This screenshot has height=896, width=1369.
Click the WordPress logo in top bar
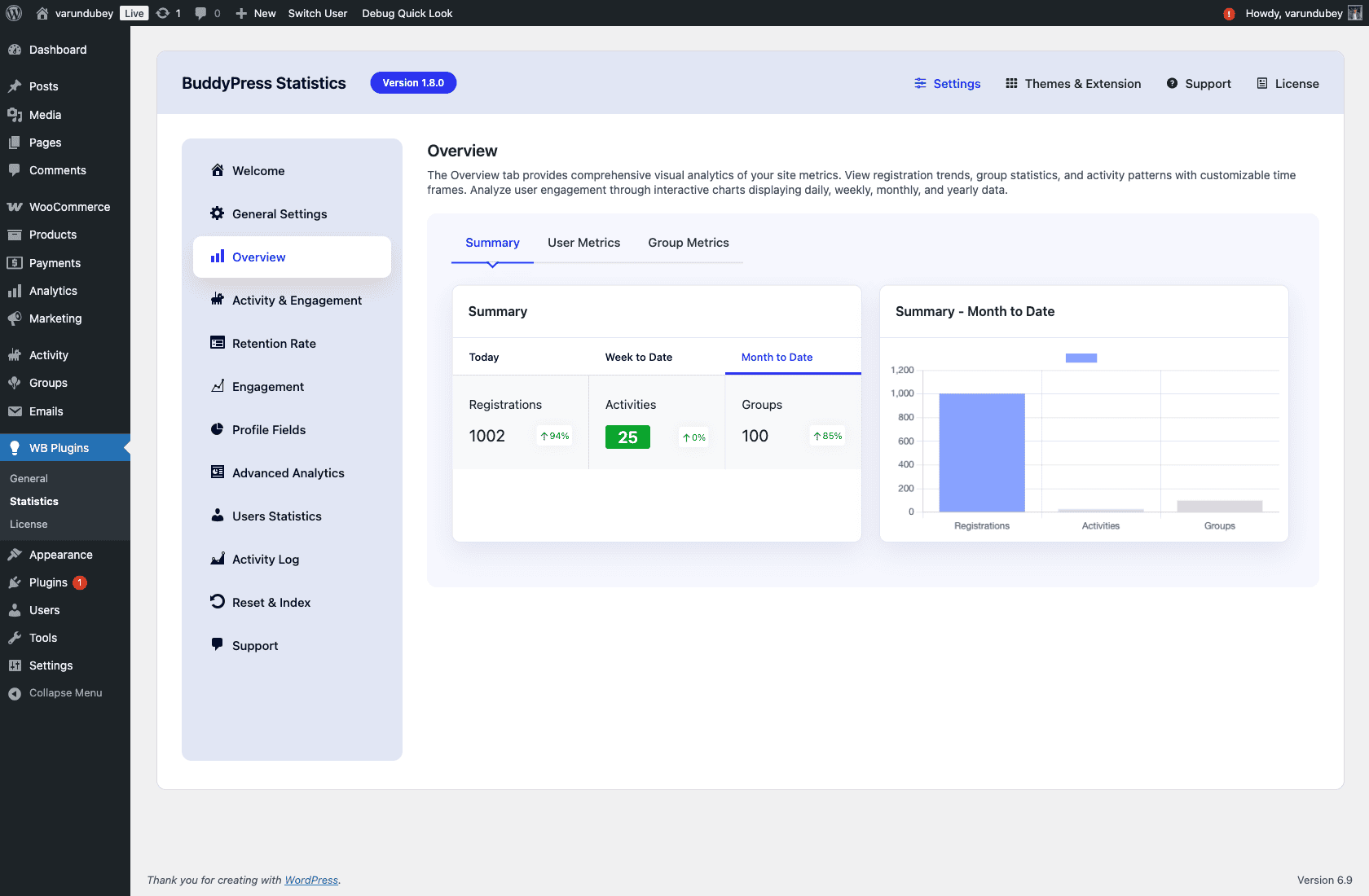(x=13, y=13)
